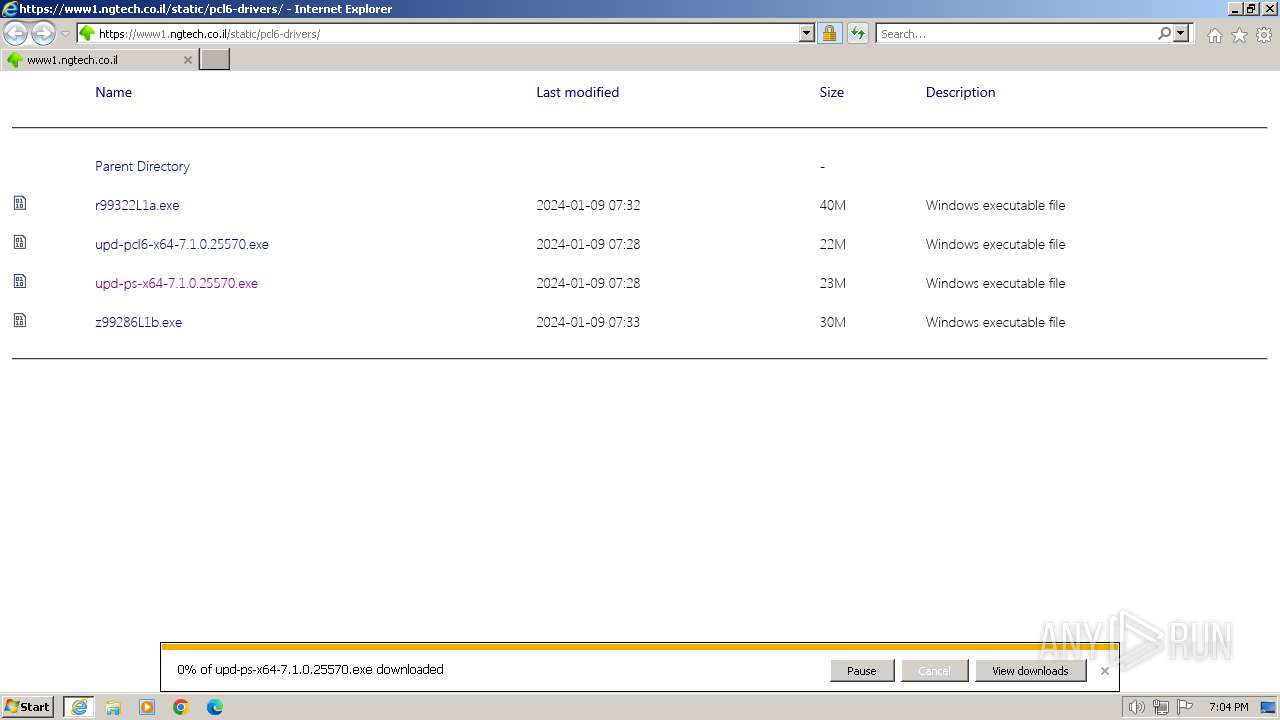Click the Action Center flag icon
1280x720 pixels.
(x=1185, y=707)
